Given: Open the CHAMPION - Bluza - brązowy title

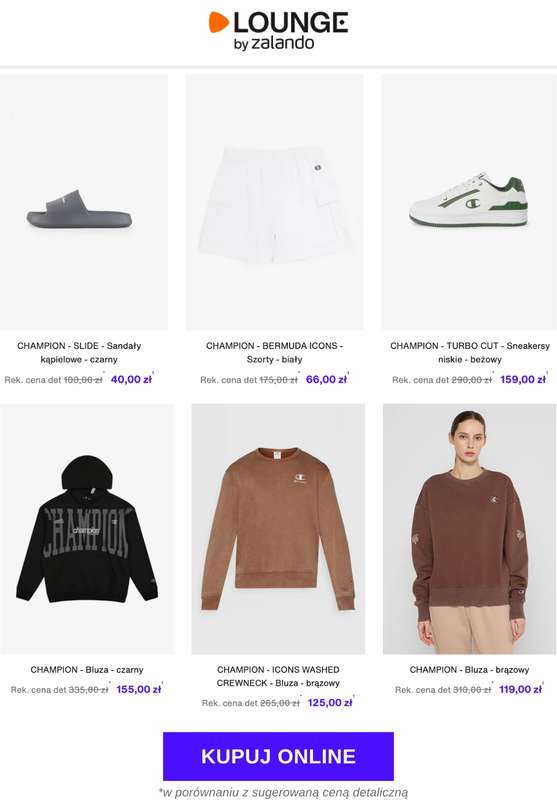Looking at the screenshot, I should point(469,669).
